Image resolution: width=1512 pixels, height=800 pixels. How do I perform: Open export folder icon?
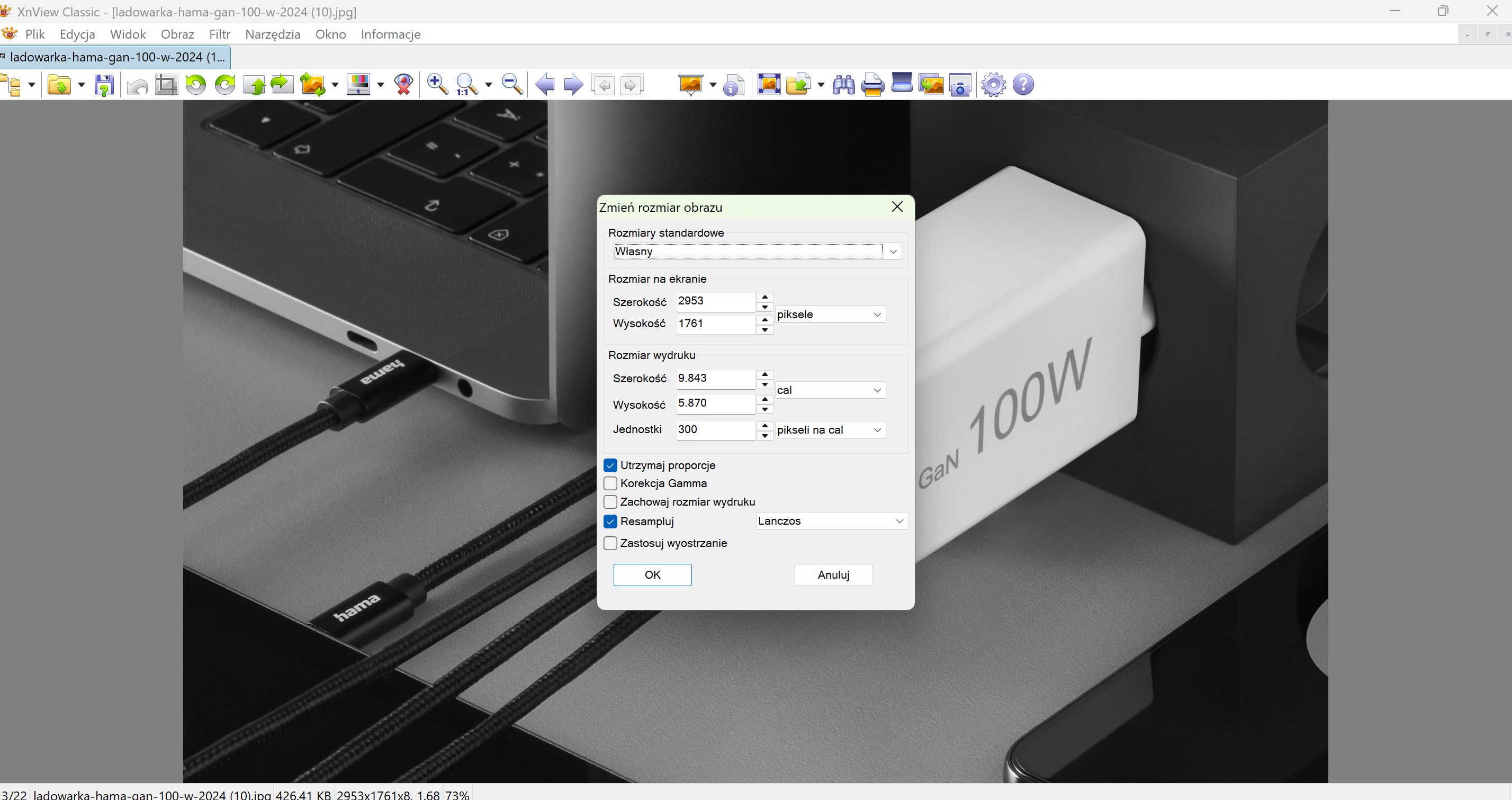(x=798, y=85)
